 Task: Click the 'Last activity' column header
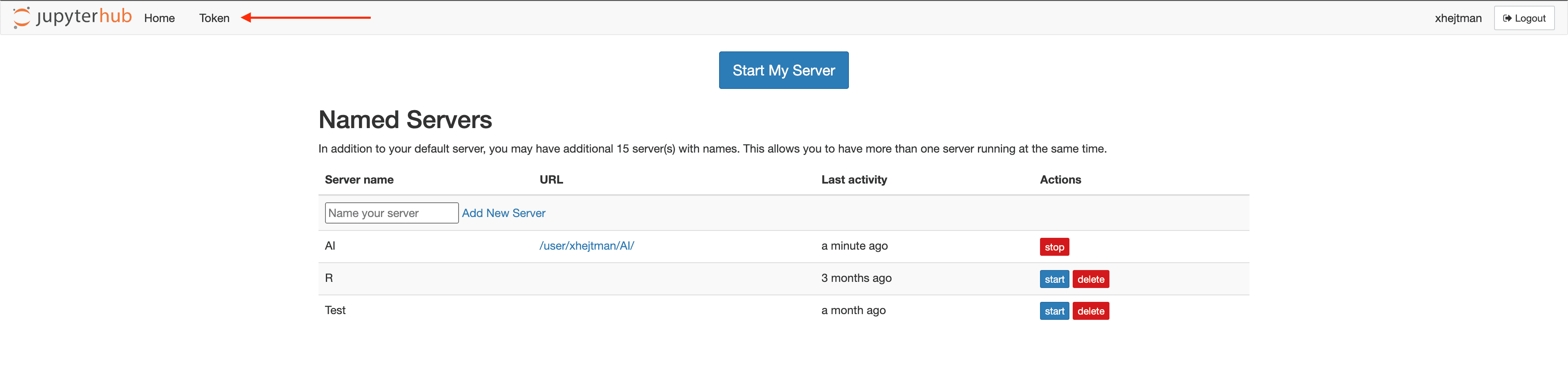pyautogui.click(x=853, y=180)
